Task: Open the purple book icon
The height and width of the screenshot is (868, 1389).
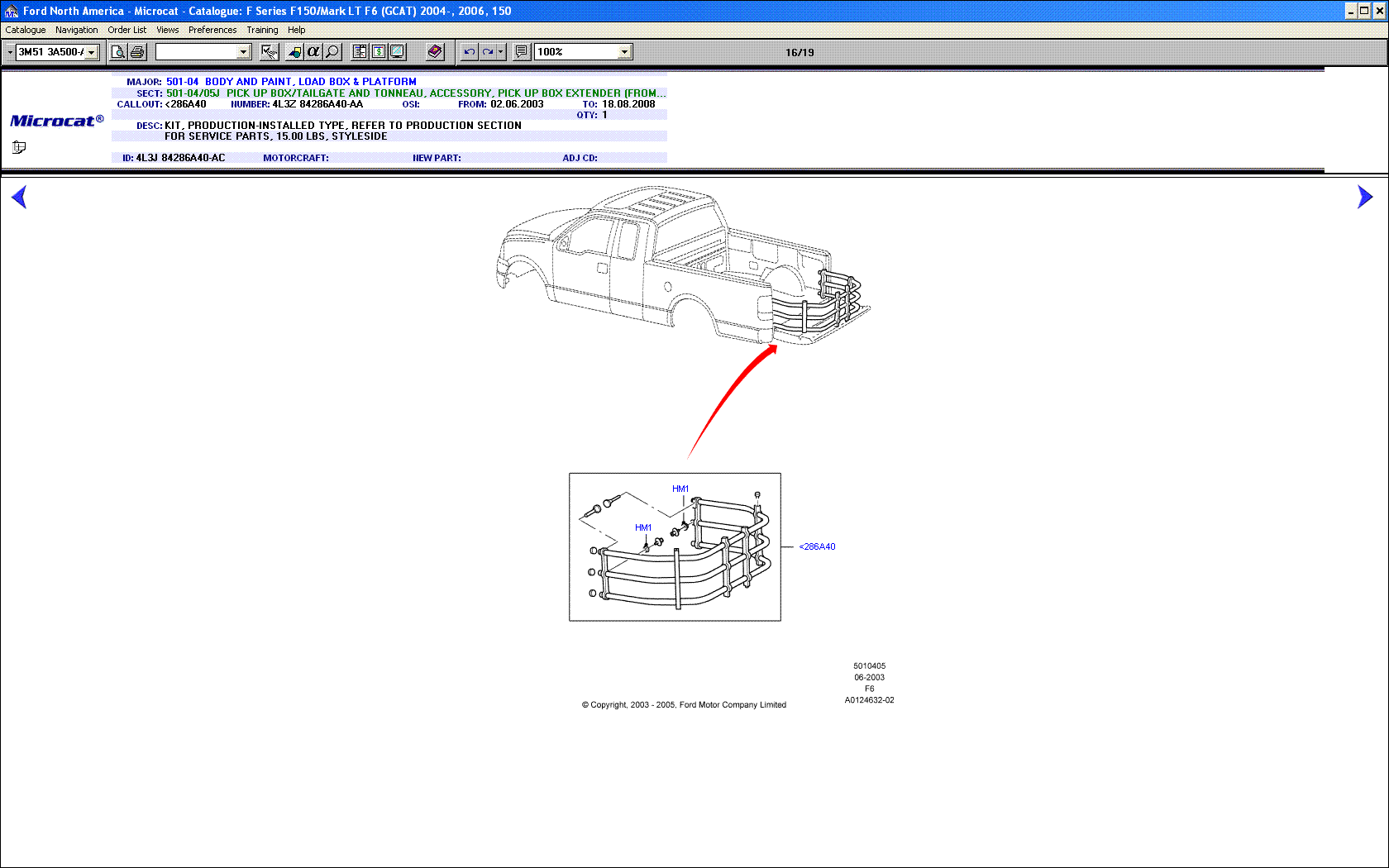Action: [435, 52]
